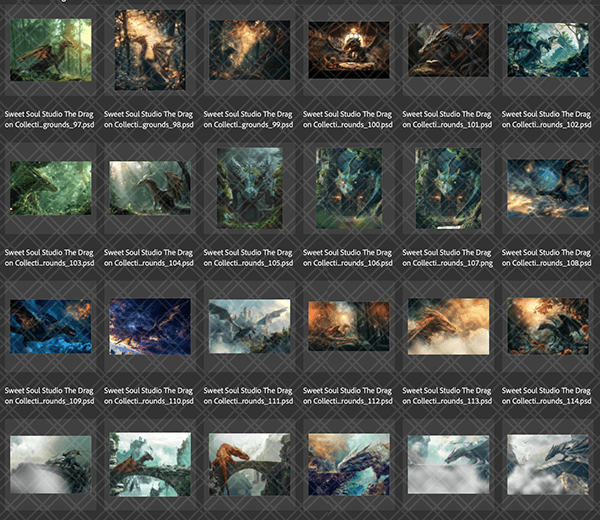Select the thumbnail image of grounds_99.psd

[x=249, y=50]
